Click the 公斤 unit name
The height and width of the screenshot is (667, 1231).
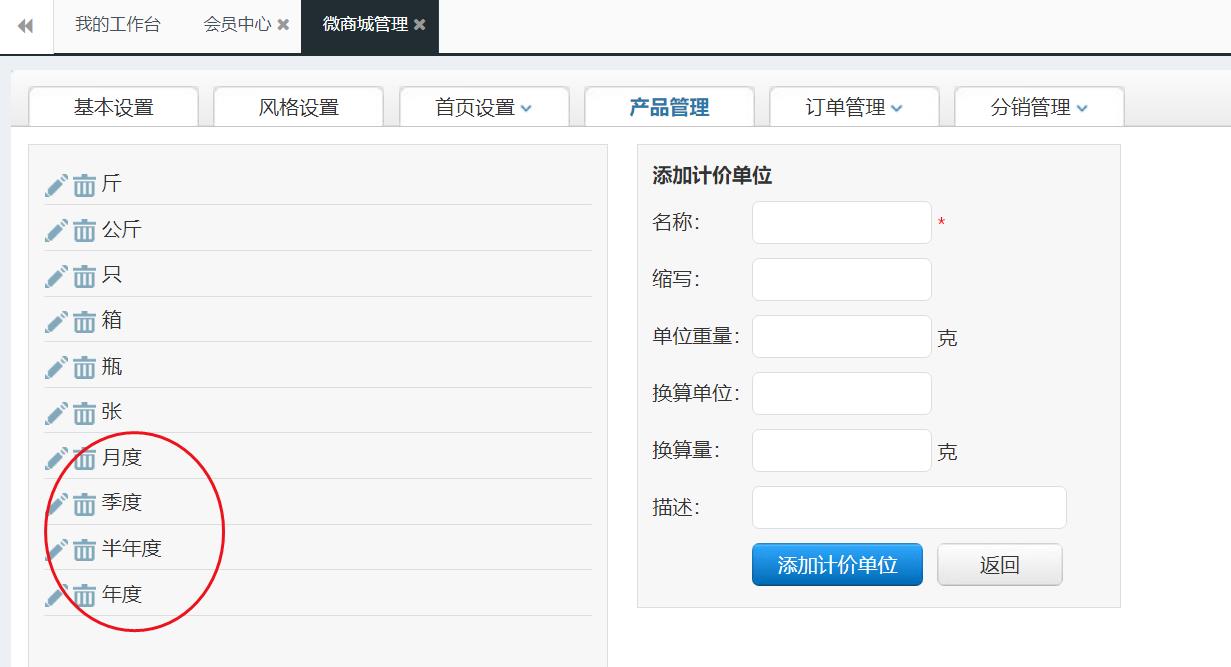[x=122, y=230]
